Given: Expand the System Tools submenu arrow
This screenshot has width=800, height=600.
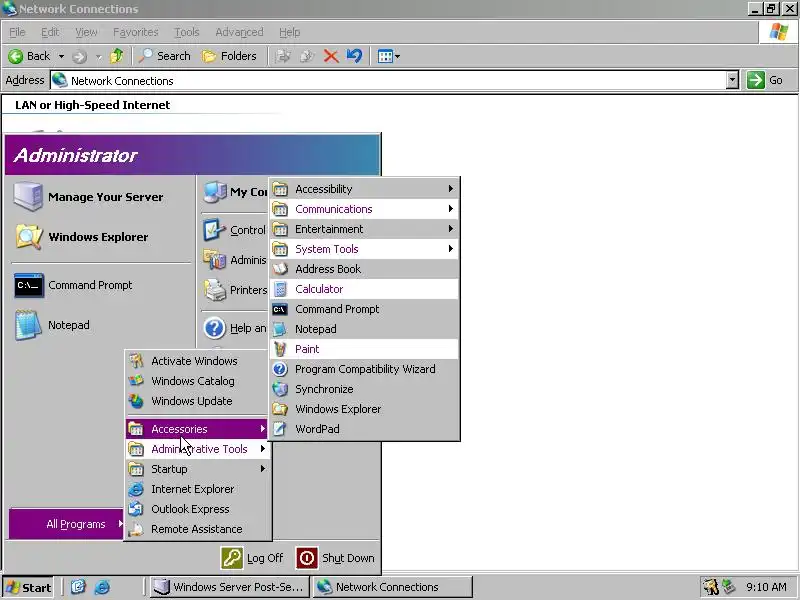Looking at the screenshot, I should tap(451, 248).
